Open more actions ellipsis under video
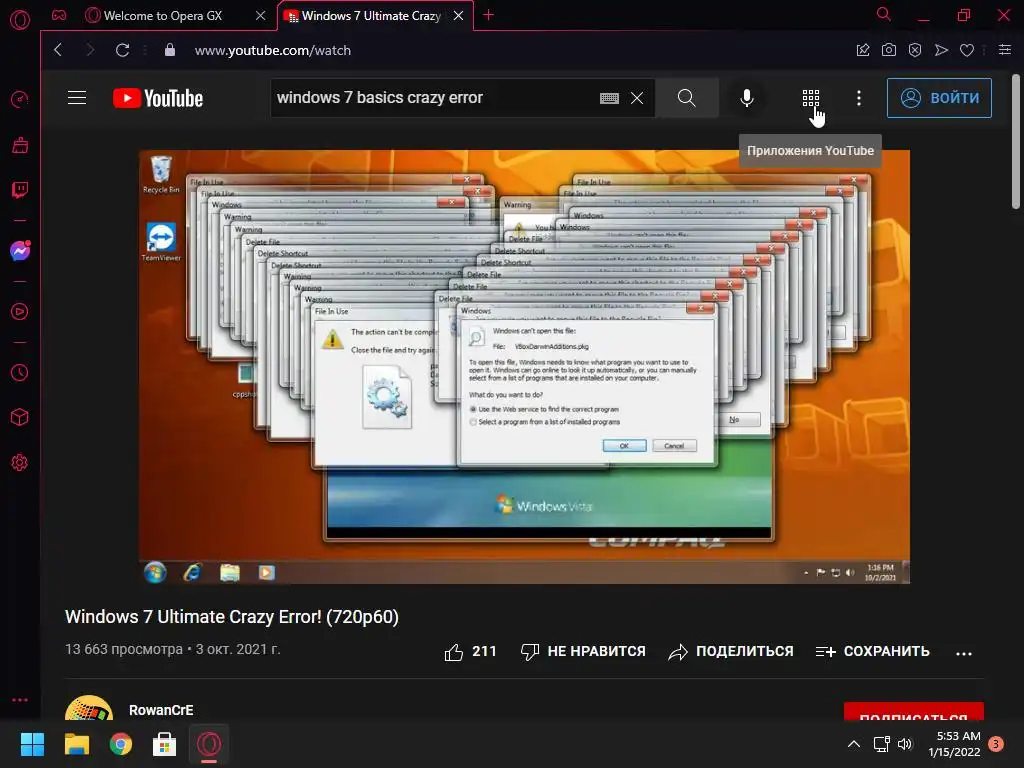Viewport: 1024px width, 768px height. pyautogui.click(x=964, y=652)
